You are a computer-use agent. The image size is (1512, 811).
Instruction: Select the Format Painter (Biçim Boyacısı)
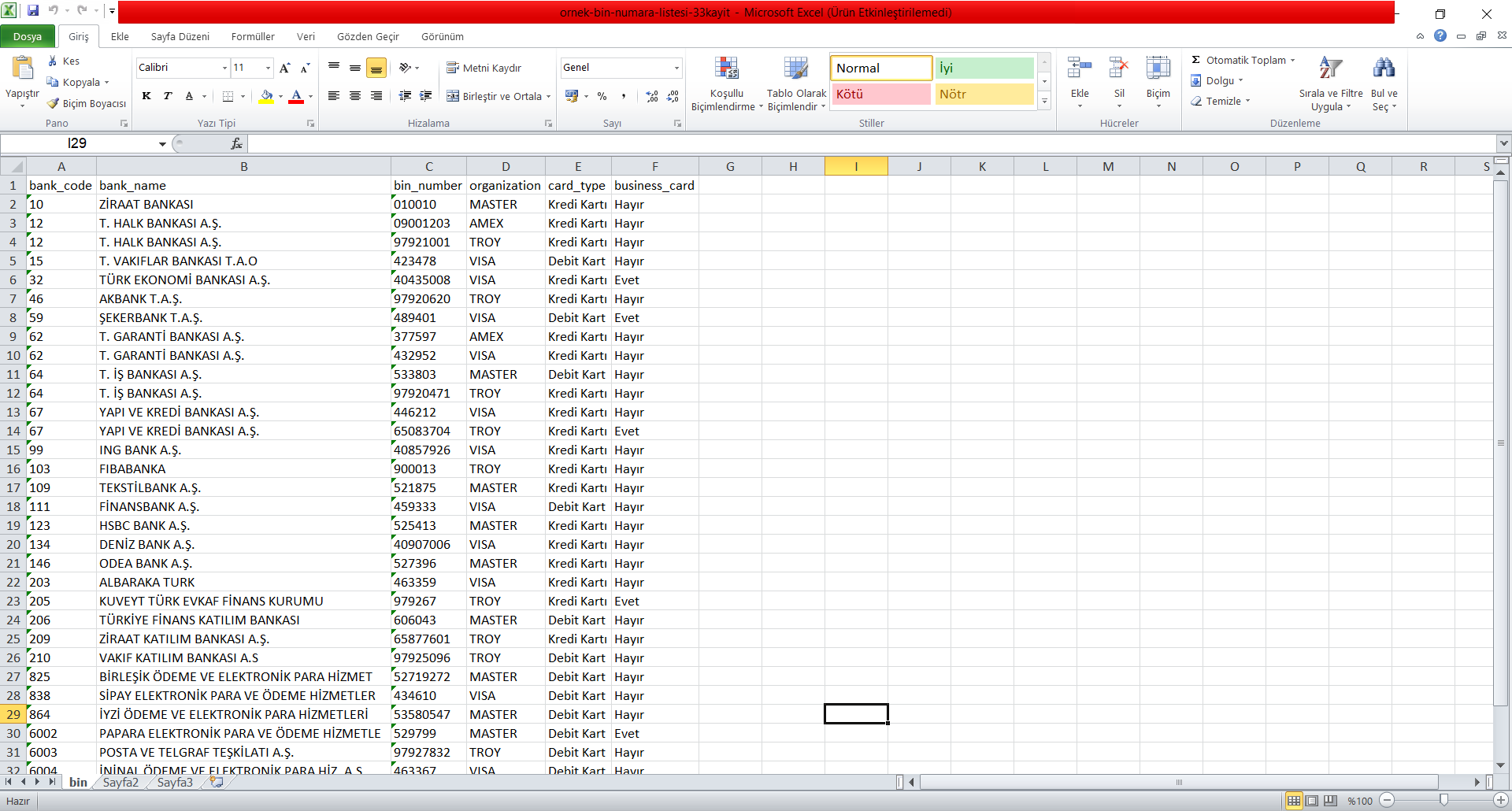coord(87,103)
